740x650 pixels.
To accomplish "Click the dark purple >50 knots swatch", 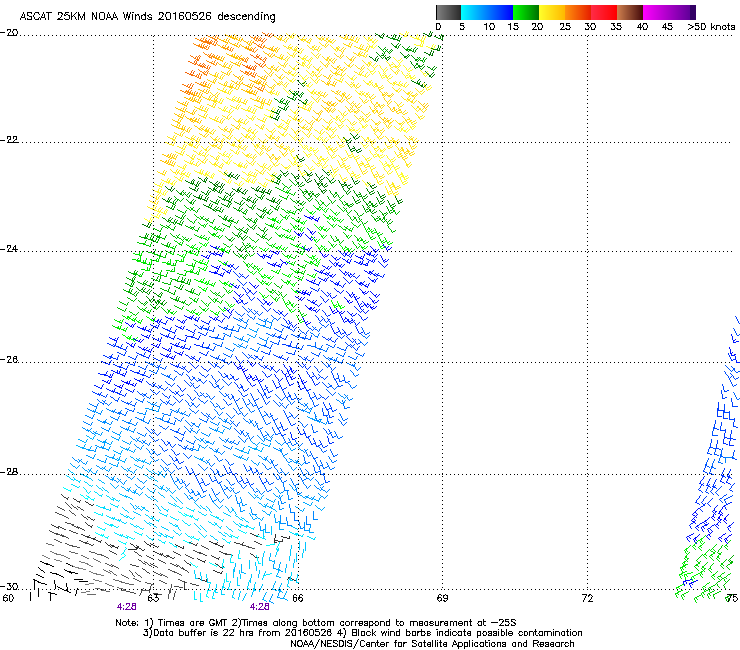I will pyautogui.click(x=693, y=12).
